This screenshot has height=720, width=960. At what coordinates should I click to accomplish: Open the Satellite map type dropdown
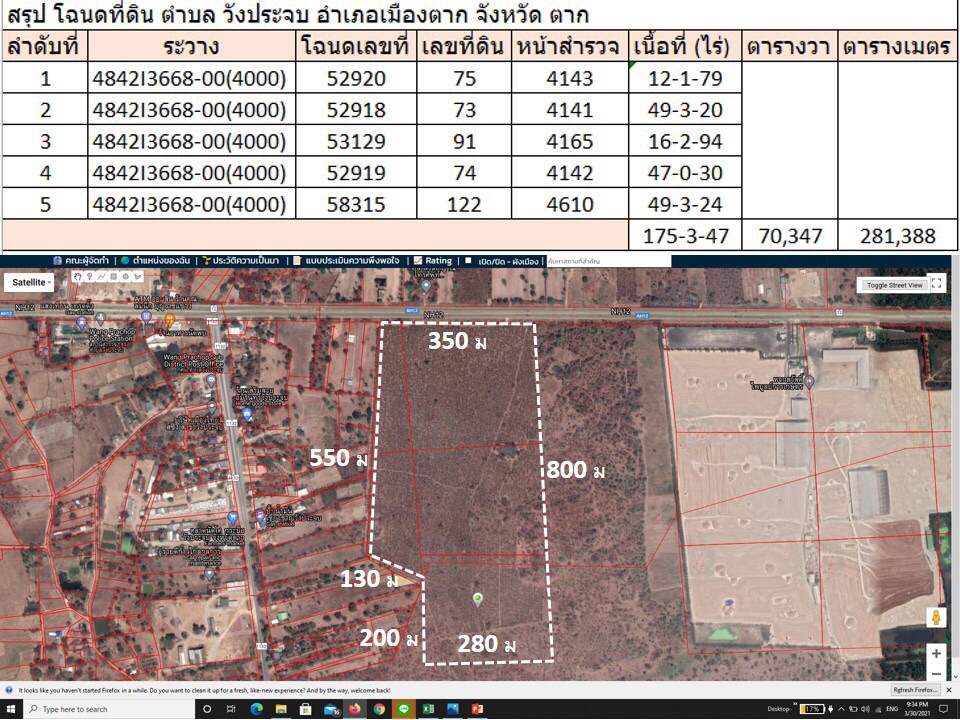coord(31,282)
